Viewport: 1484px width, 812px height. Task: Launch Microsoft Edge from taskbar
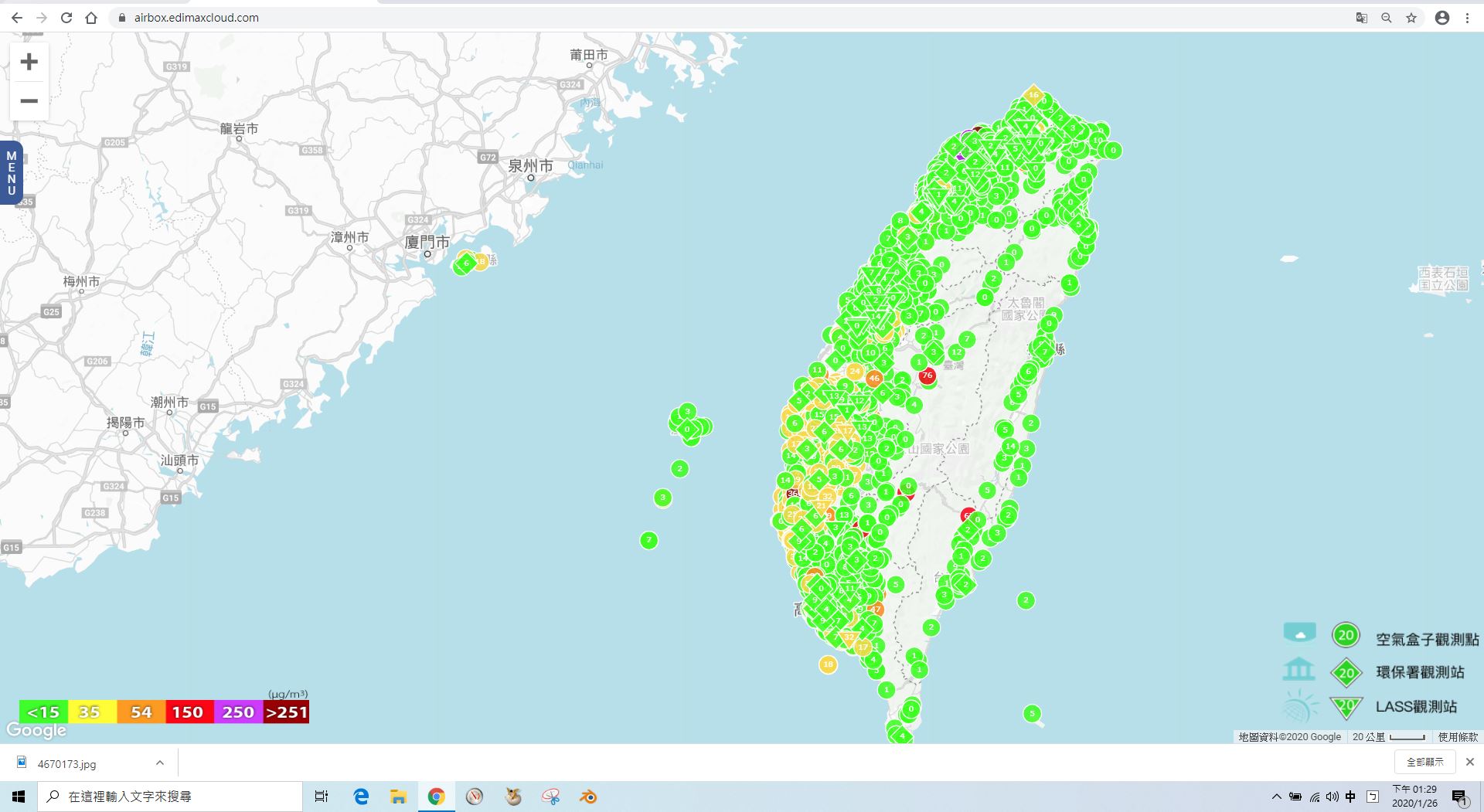pyautogui.click(x=361, y=797)
